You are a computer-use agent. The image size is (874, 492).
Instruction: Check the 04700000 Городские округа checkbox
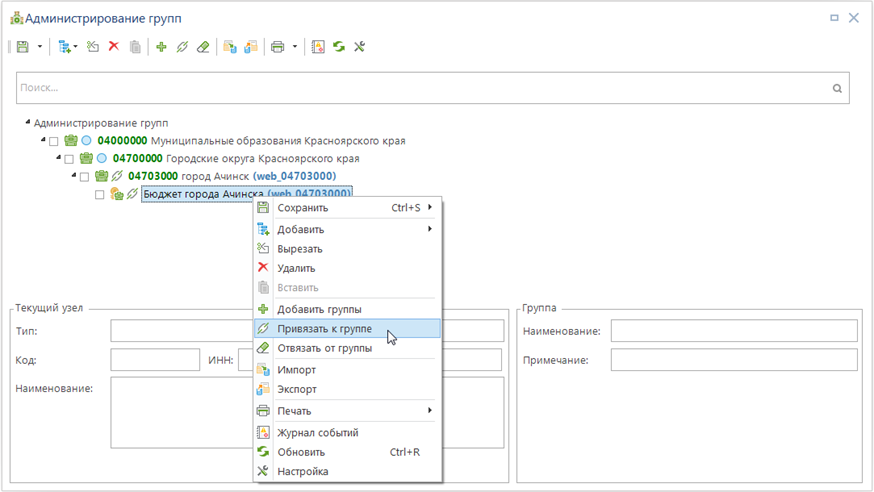tap(69, 159)
